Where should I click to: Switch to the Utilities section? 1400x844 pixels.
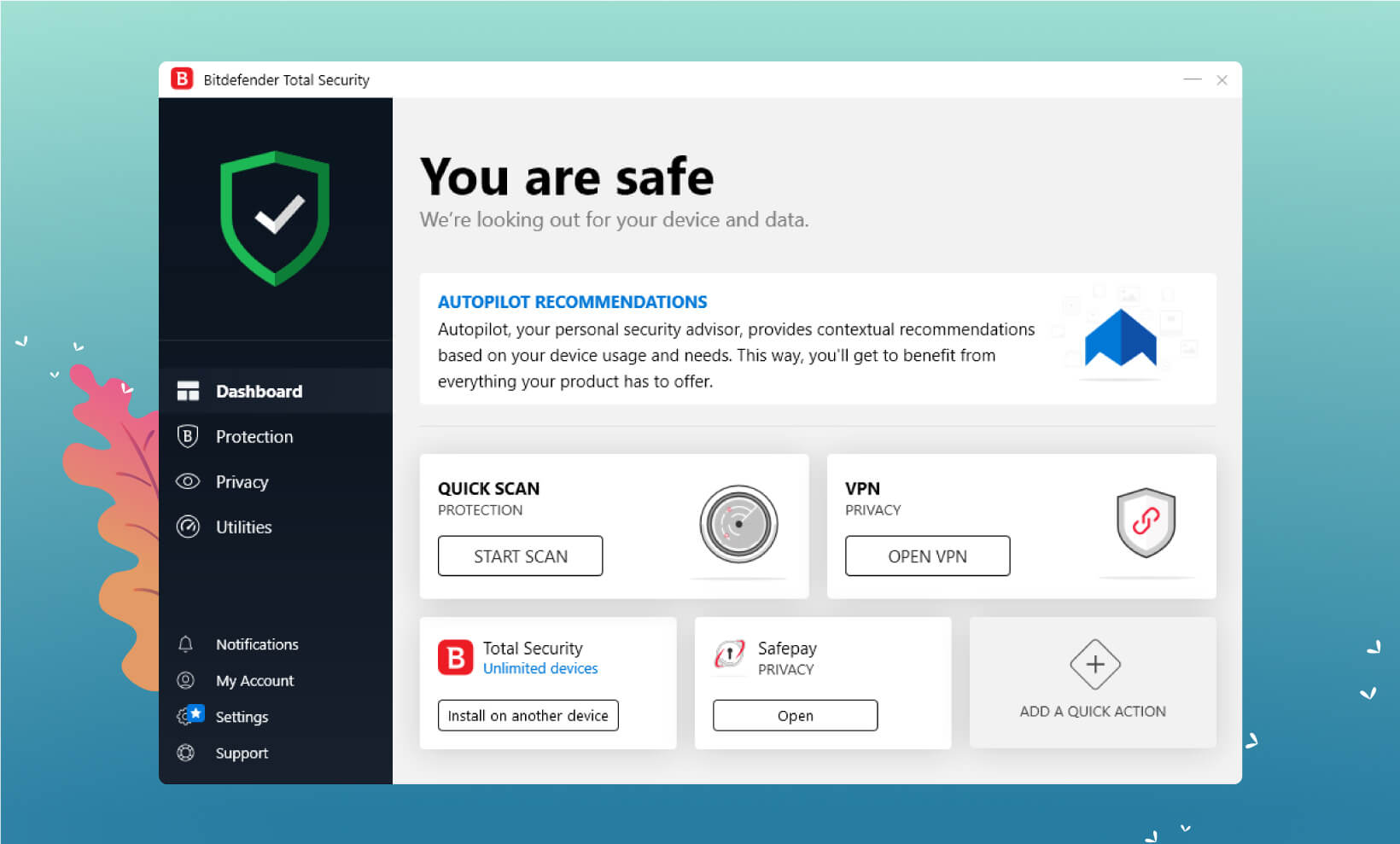[276, 527]
